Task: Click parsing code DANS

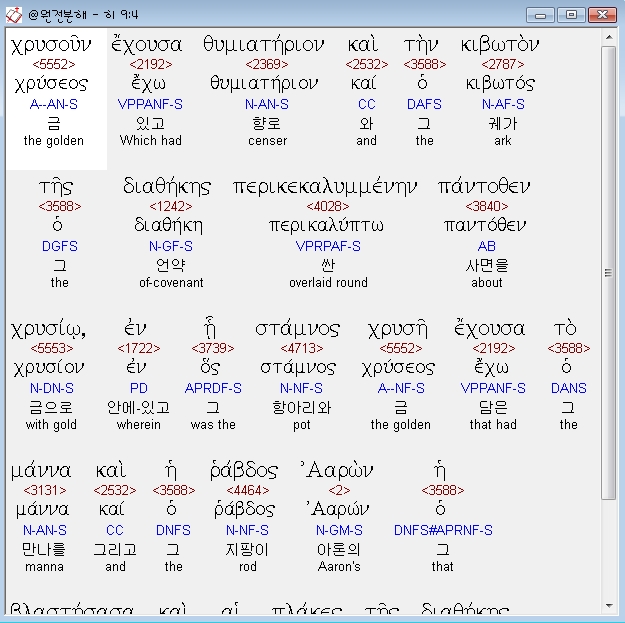Action: coord(568,388)
